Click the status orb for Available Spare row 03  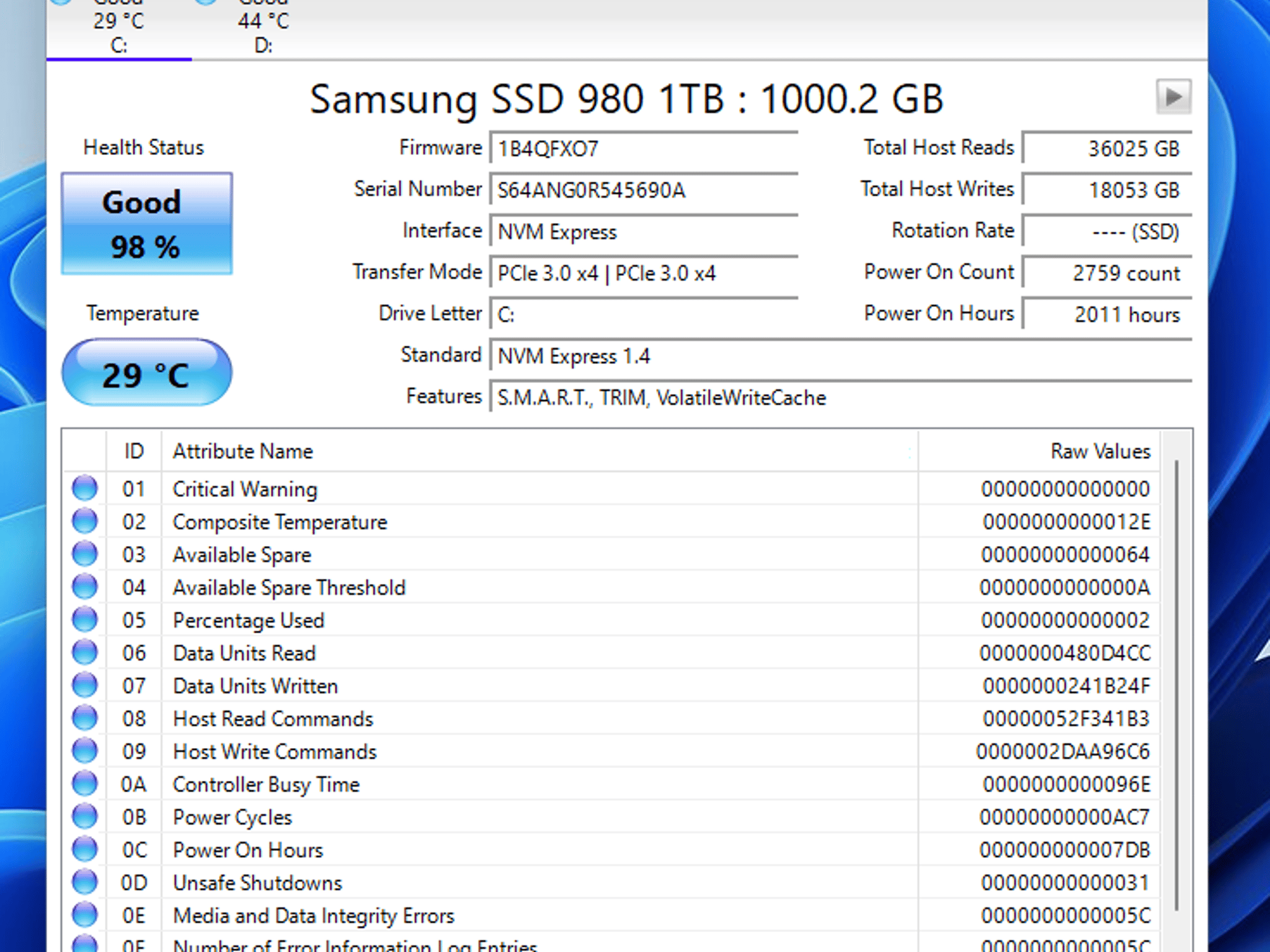(x=85, y=554)
